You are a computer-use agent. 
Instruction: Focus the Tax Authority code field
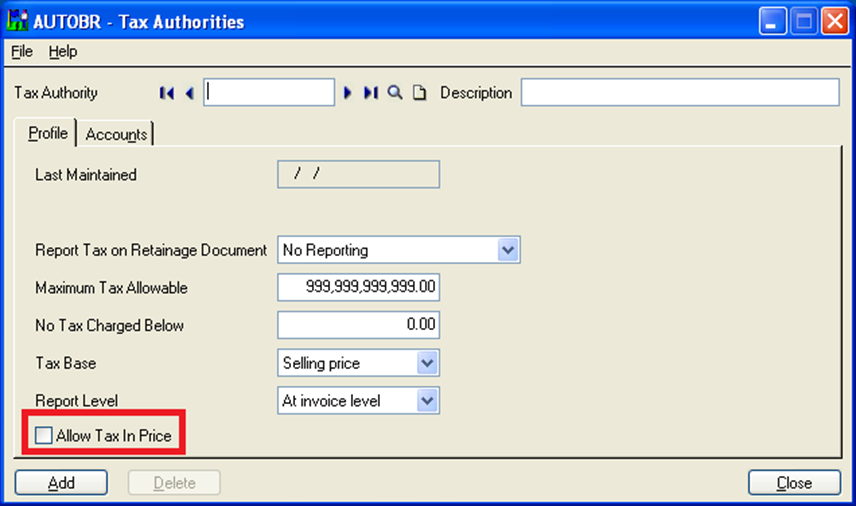point(269,92)
